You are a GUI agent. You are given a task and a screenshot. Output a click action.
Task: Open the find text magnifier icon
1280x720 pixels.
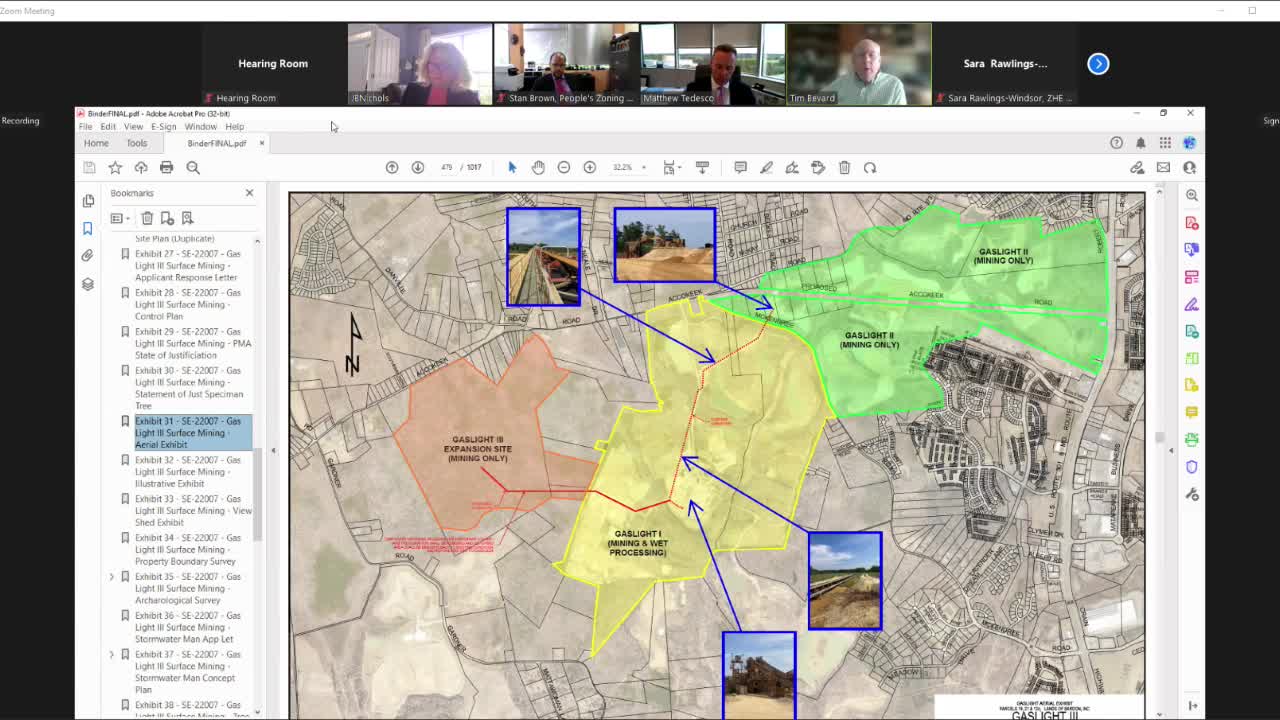pos(193,168)
